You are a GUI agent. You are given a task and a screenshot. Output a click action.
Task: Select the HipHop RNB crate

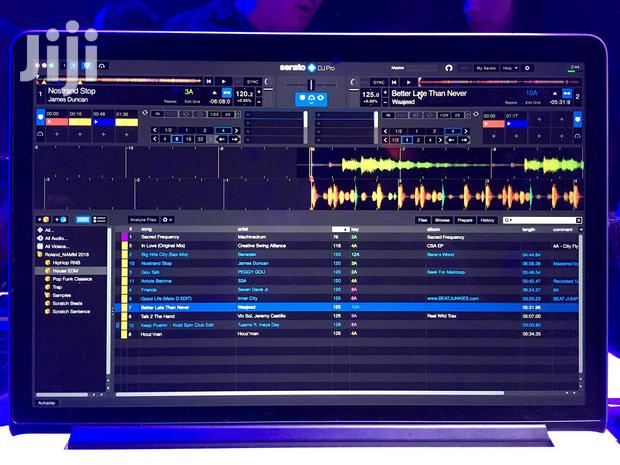pyautogui.click(x=66, y=263)
